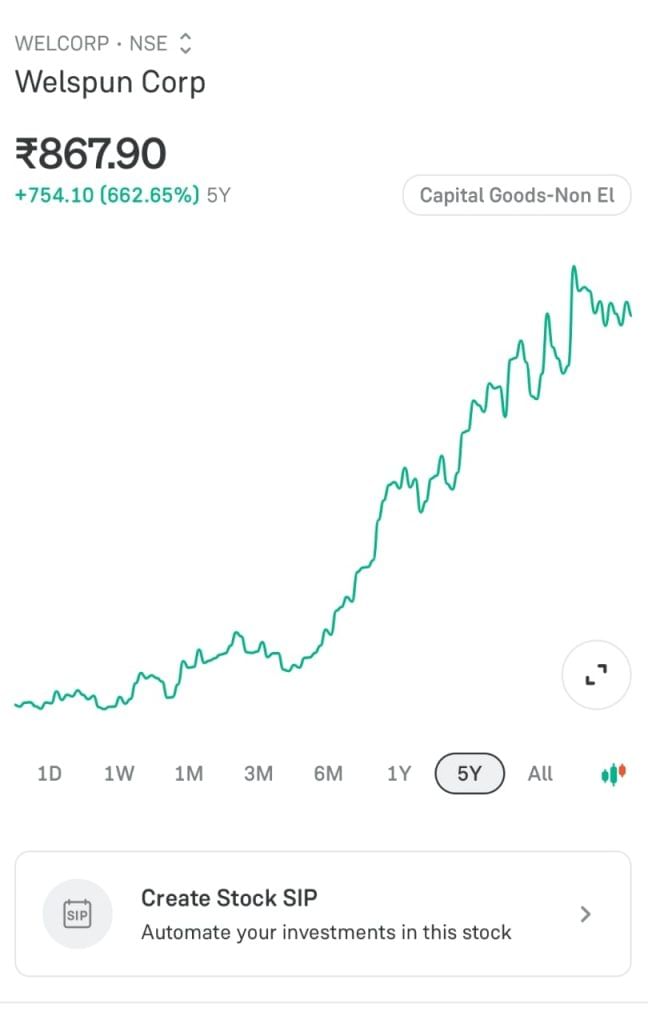The width and height of the screenshot is (648, 1024).
Task: Tap the ₹867.90 price value
Action: [x=90, y=154]
